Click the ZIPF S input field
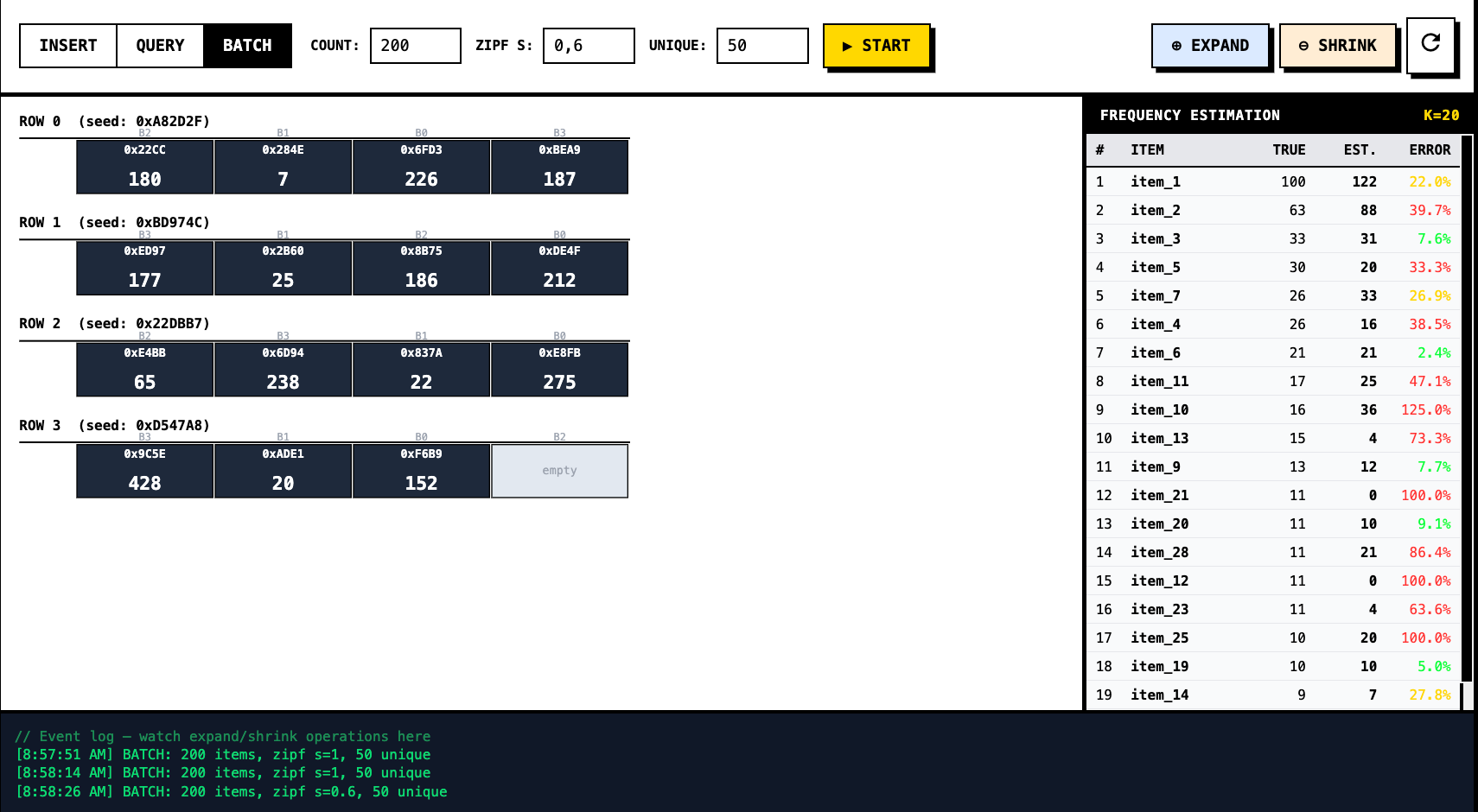1478x812 pixels. tap(588, 46)
